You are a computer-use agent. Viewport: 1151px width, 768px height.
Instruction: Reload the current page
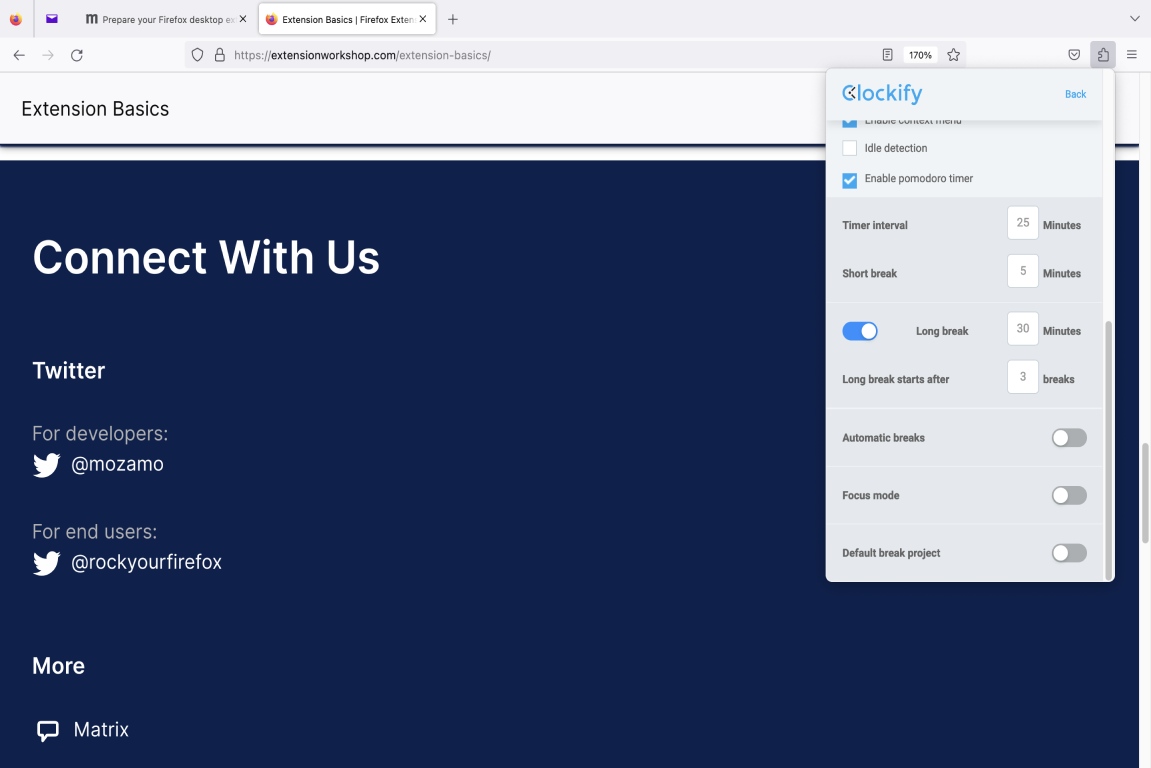click(x=76, y=55)
